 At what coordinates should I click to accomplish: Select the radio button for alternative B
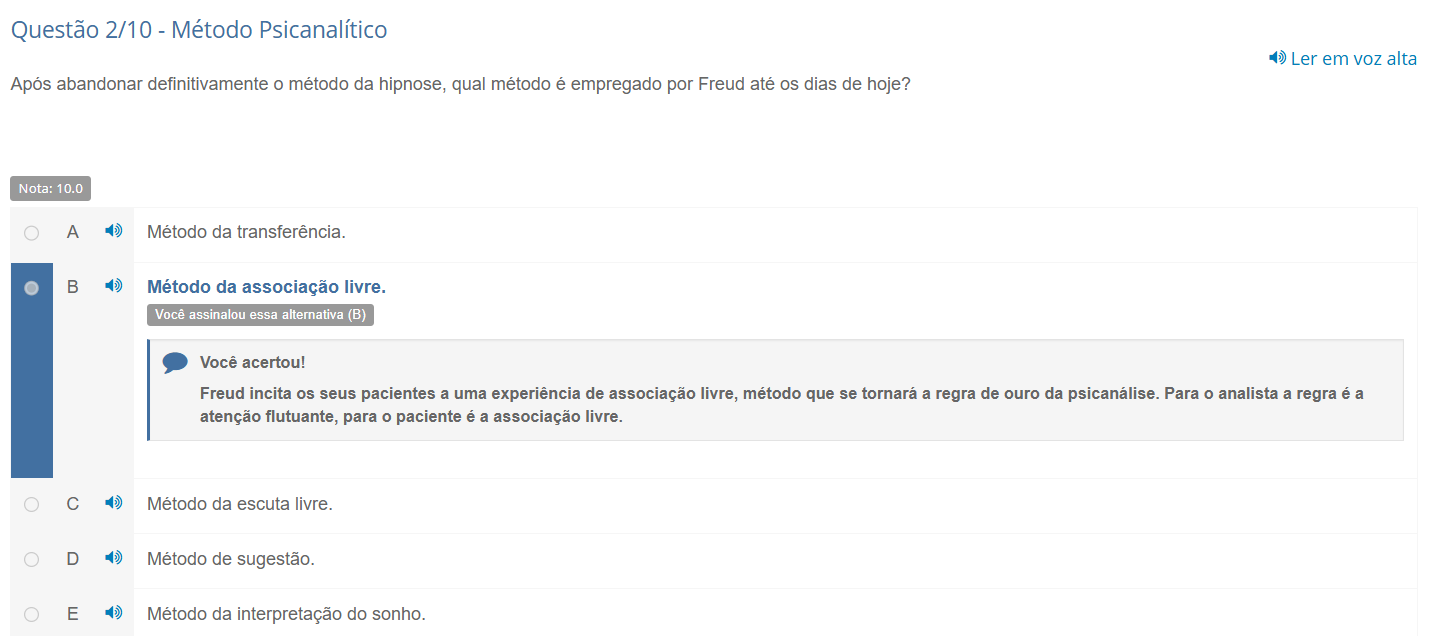coord(32,288)
